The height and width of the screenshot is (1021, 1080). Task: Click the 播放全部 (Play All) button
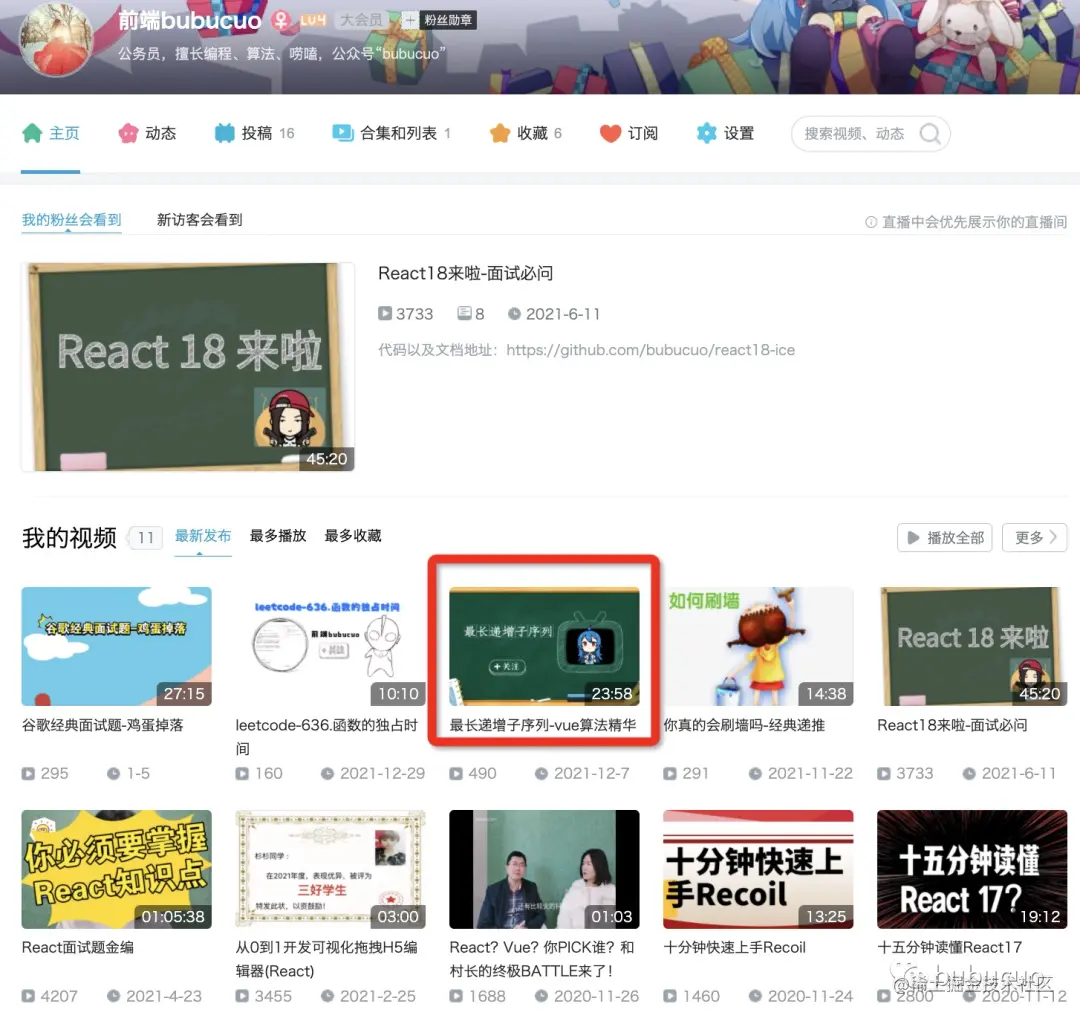944,537
